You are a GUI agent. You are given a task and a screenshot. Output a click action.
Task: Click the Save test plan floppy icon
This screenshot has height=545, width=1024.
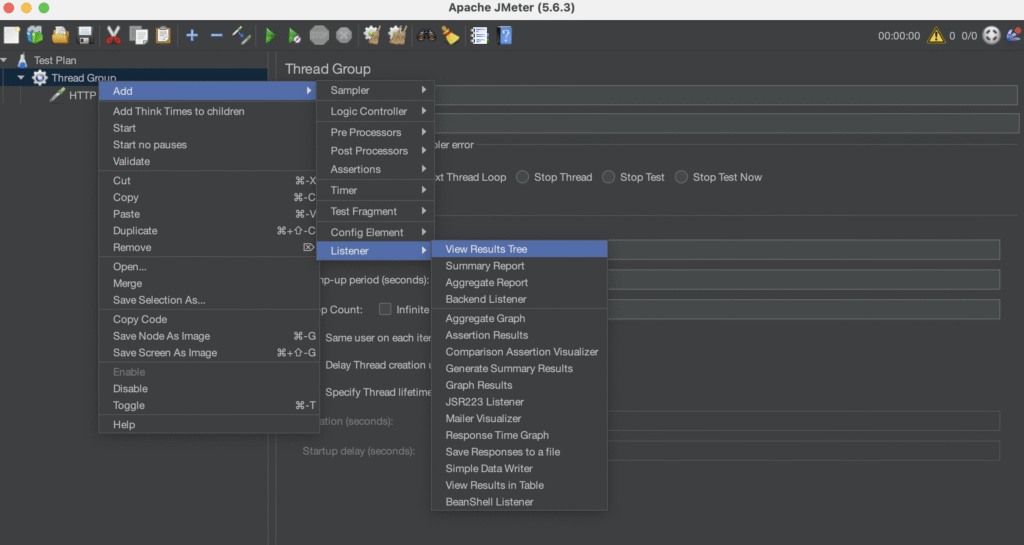(86, 36)
